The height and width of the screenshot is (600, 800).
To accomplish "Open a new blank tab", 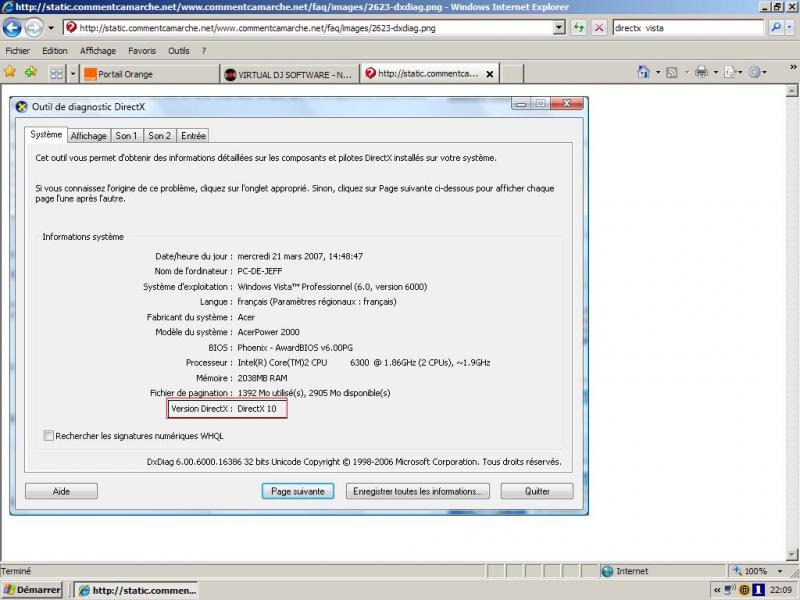I will [512, 74].
